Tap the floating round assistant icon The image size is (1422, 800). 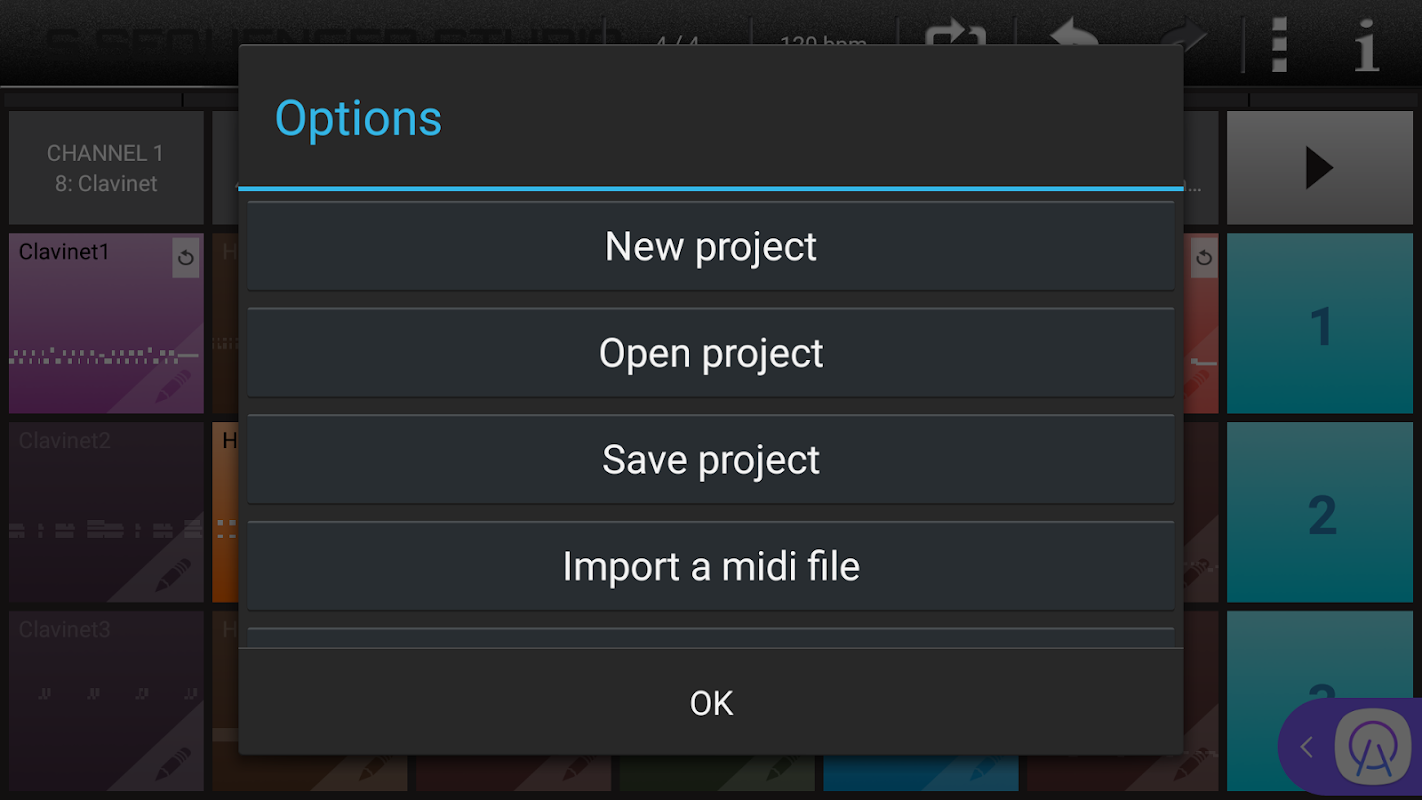1372,747
